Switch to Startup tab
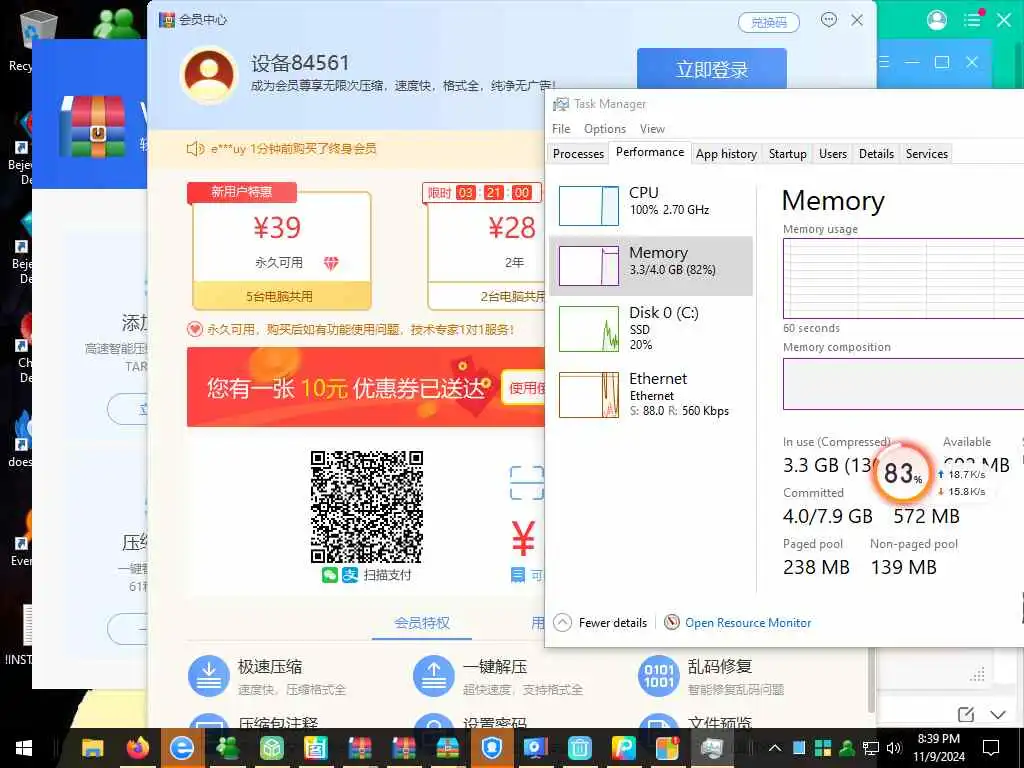This screenshot has height=768, width=1024. pyautogui.click(x=787, y=153)
